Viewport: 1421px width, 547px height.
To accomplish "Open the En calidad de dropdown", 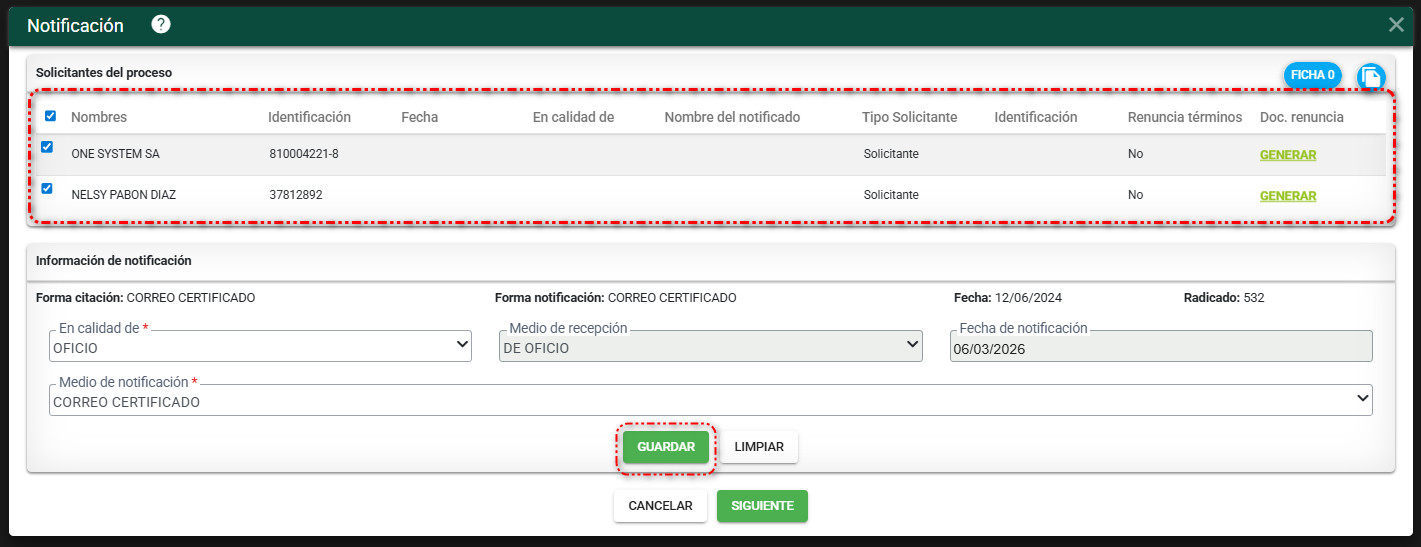I will pyautogui.click(x=260, y=346).
